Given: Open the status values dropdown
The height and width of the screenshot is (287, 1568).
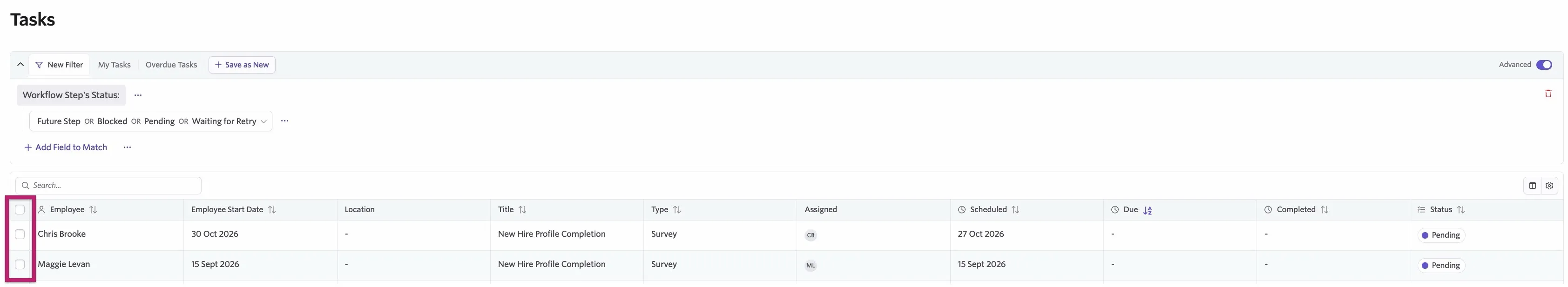Looking at the screenshot, I should [150, 121].
